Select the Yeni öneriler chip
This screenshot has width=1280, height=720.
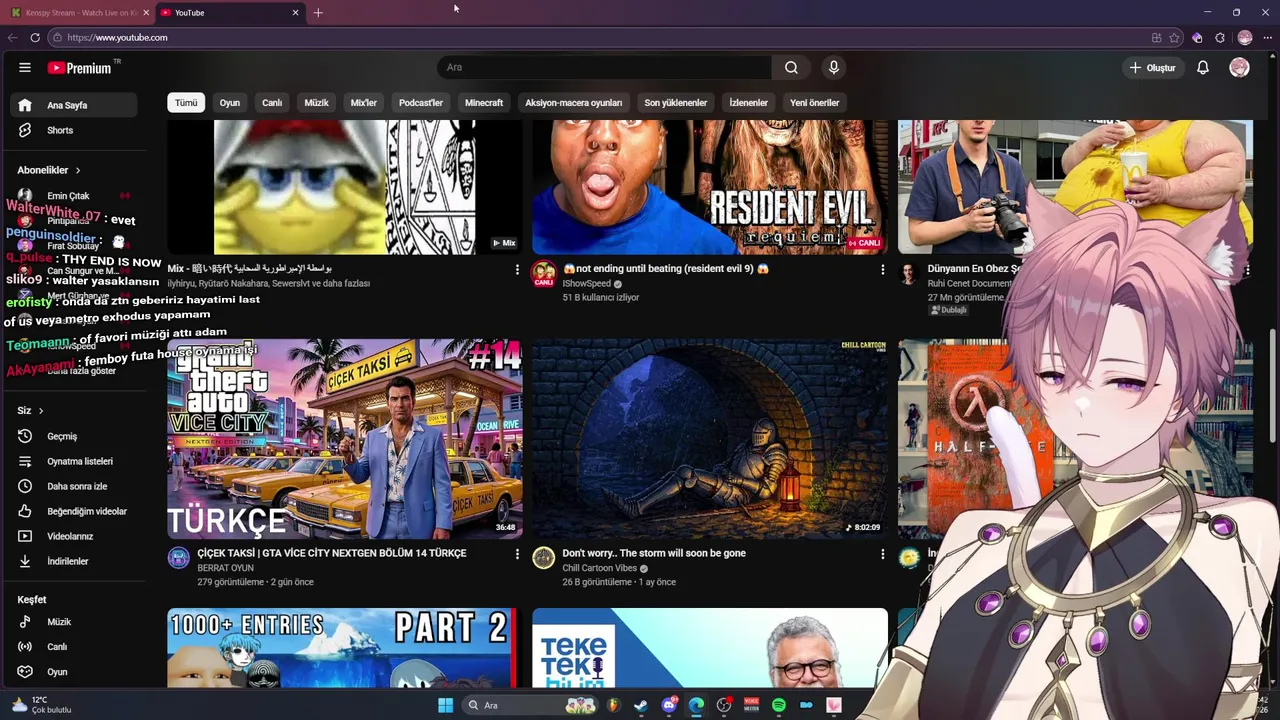(x=814, y=102)
